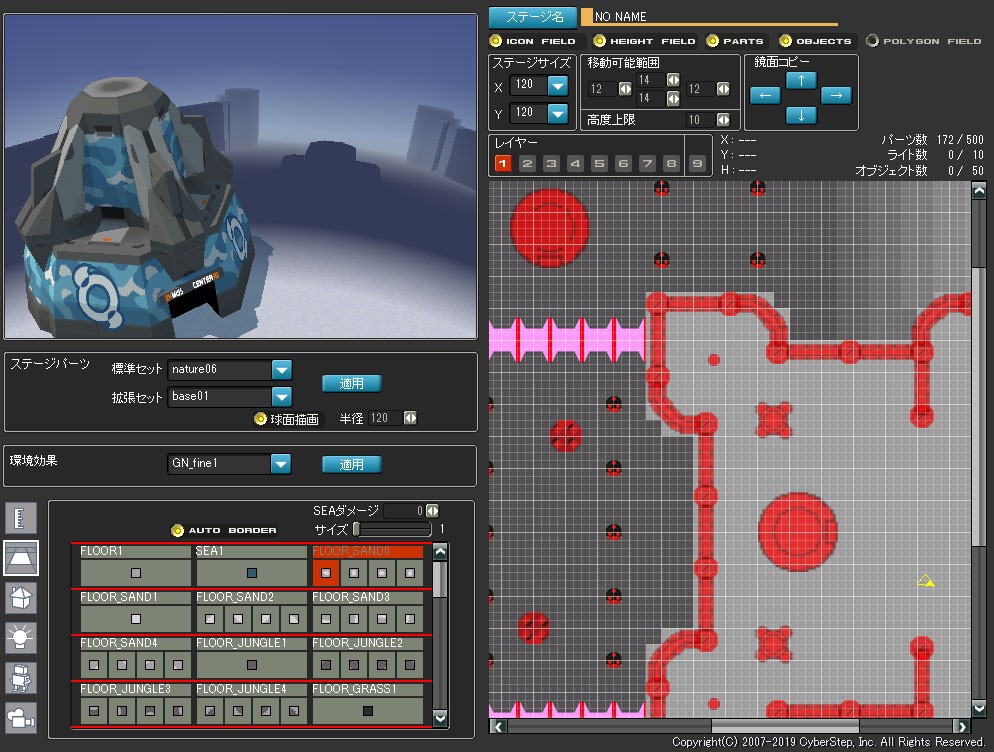Select the floor terrain tool icon
Viewport: 994px width, 752px height.
(21, 557)
